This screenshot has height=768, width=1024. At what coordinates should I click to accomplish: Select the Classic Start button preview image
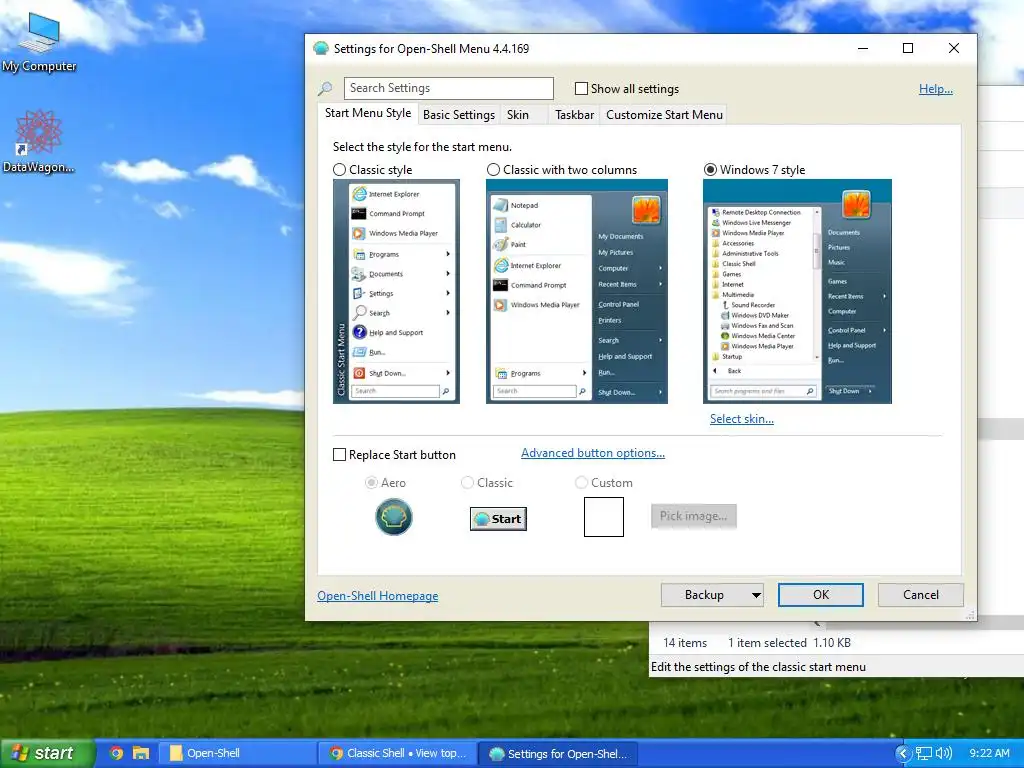(498, 519)
